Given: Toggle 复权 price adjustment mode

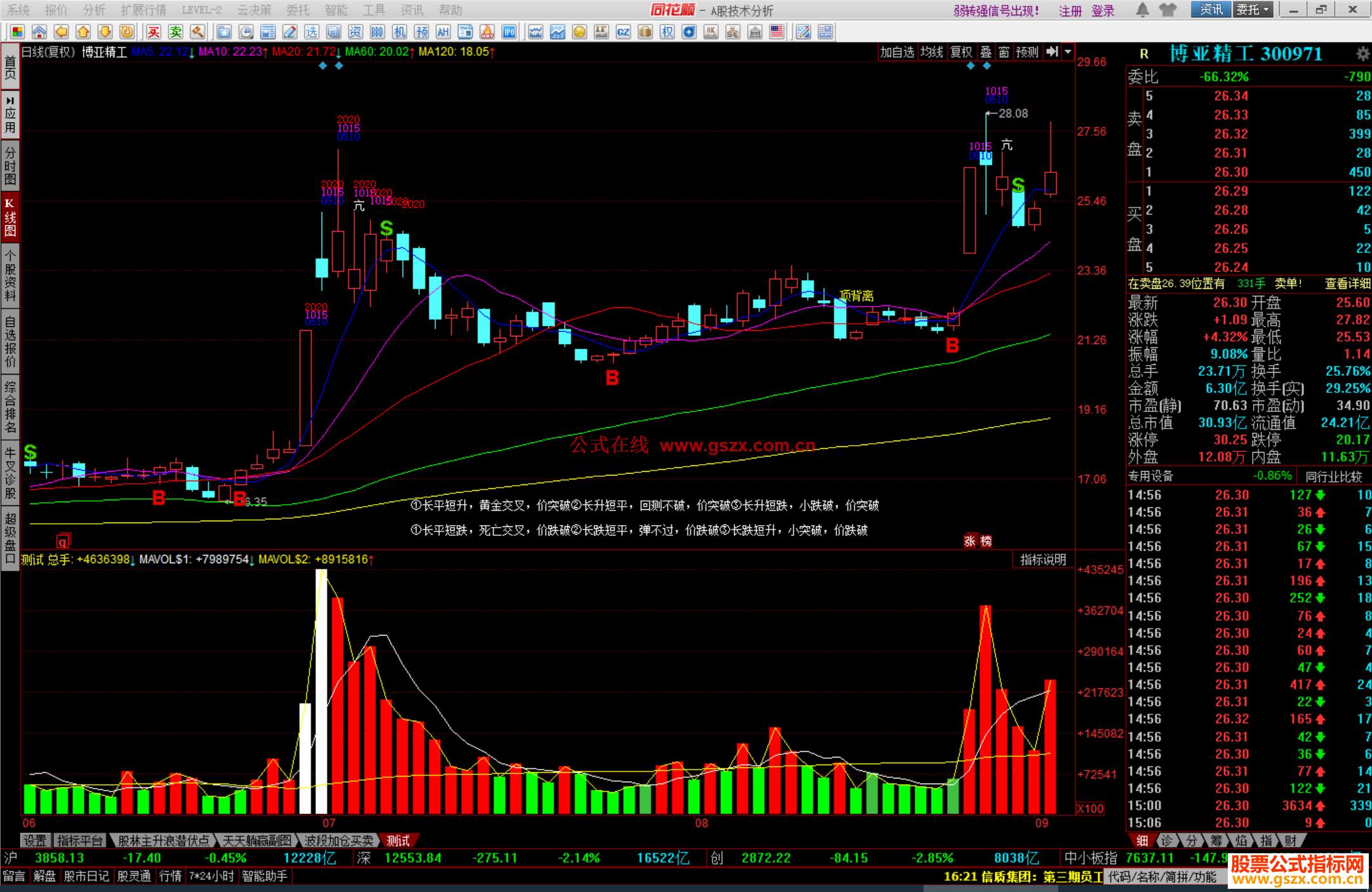Looking at the screenshot, I should (x=961, y=52).
